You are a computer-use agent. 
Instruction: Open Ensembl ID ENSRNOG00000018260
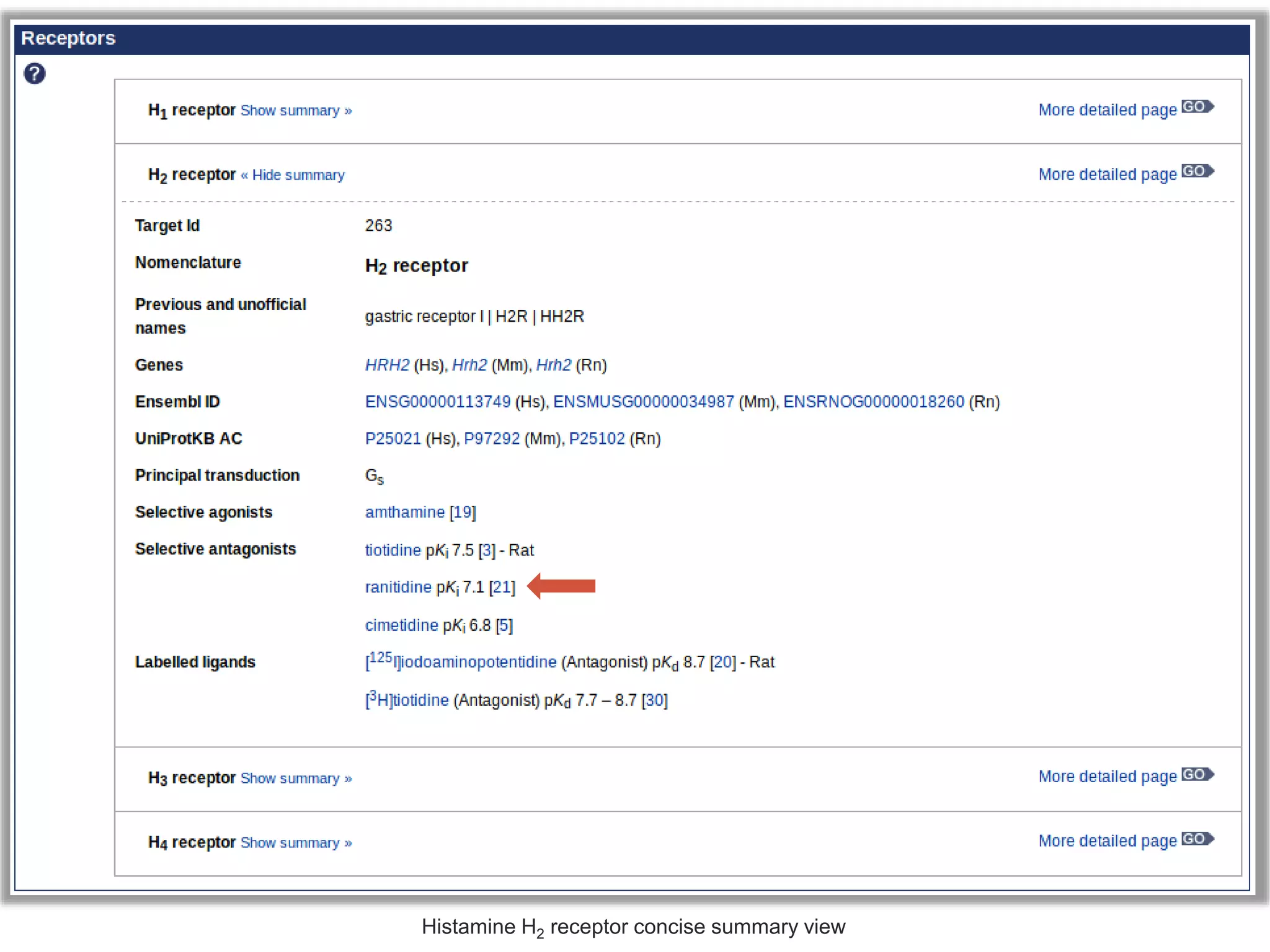[874, 402]
